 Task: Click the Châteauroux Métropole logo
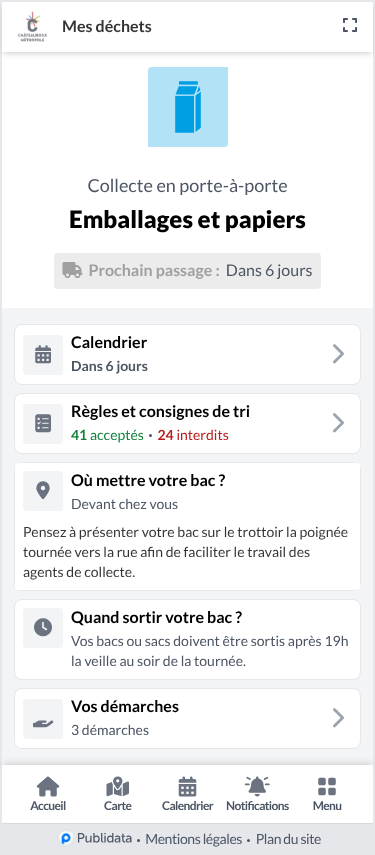tap(33, 26)
